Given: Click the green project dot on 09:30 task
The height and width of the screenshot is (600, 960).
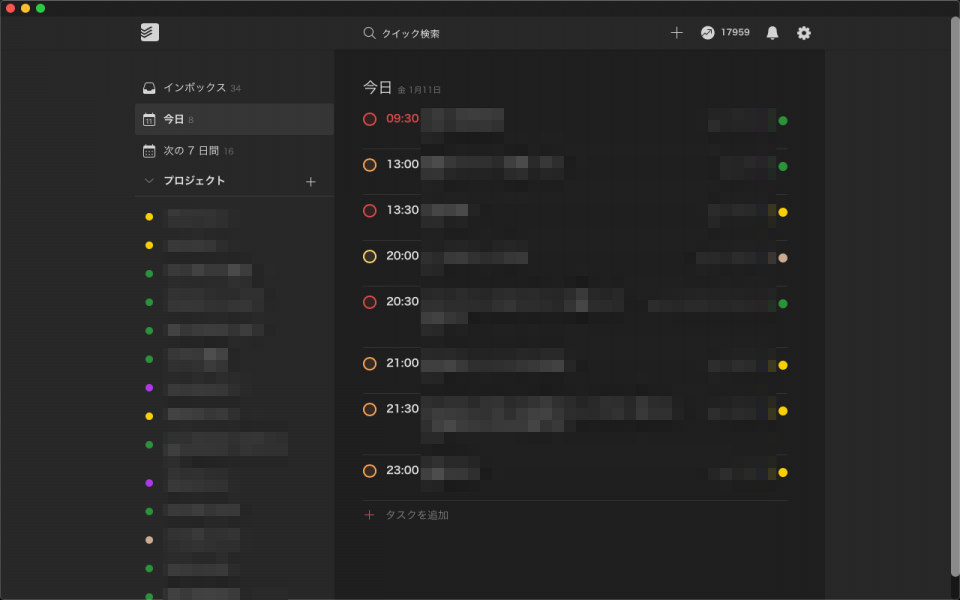Looking at the screenshot, I should [x=783, y=121].
